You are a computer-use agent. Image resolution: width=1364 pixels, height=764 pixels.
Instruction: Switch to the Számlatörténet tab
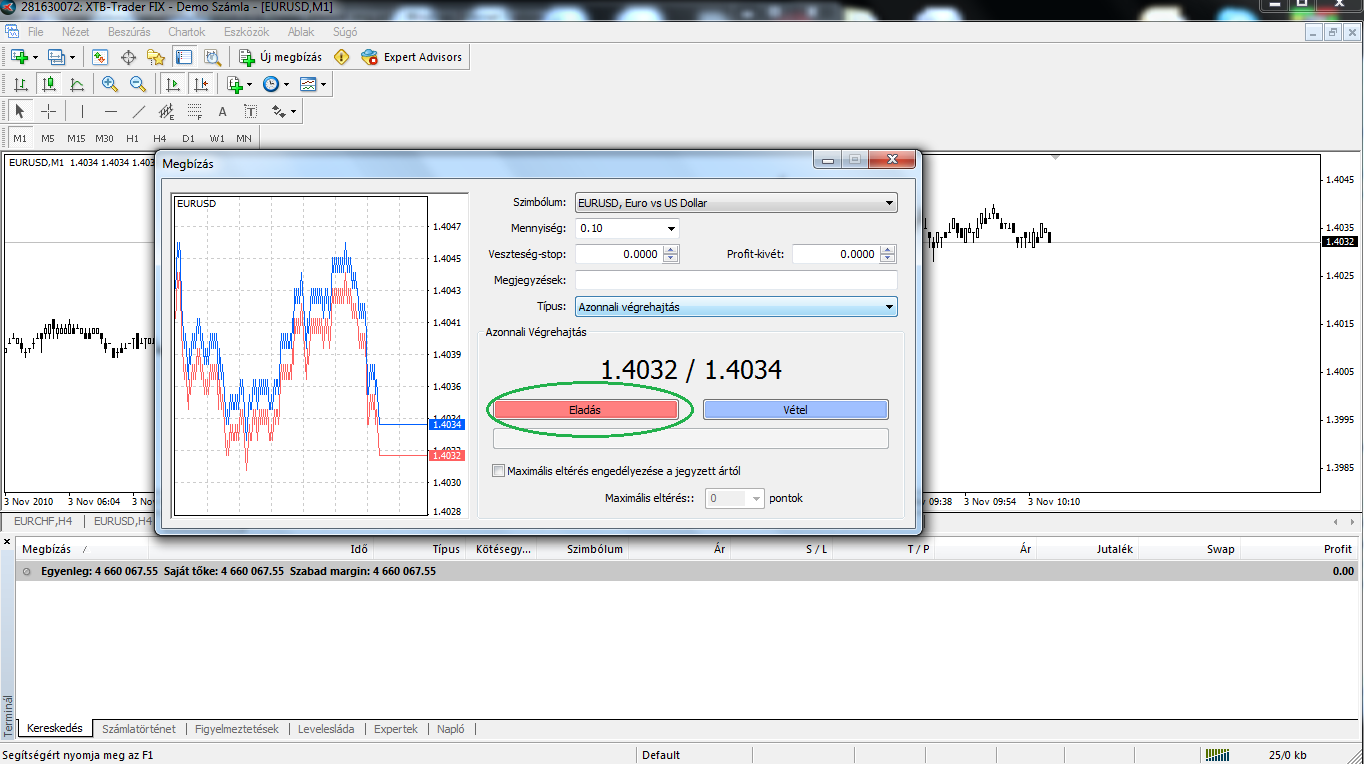[x=139, y=729]
